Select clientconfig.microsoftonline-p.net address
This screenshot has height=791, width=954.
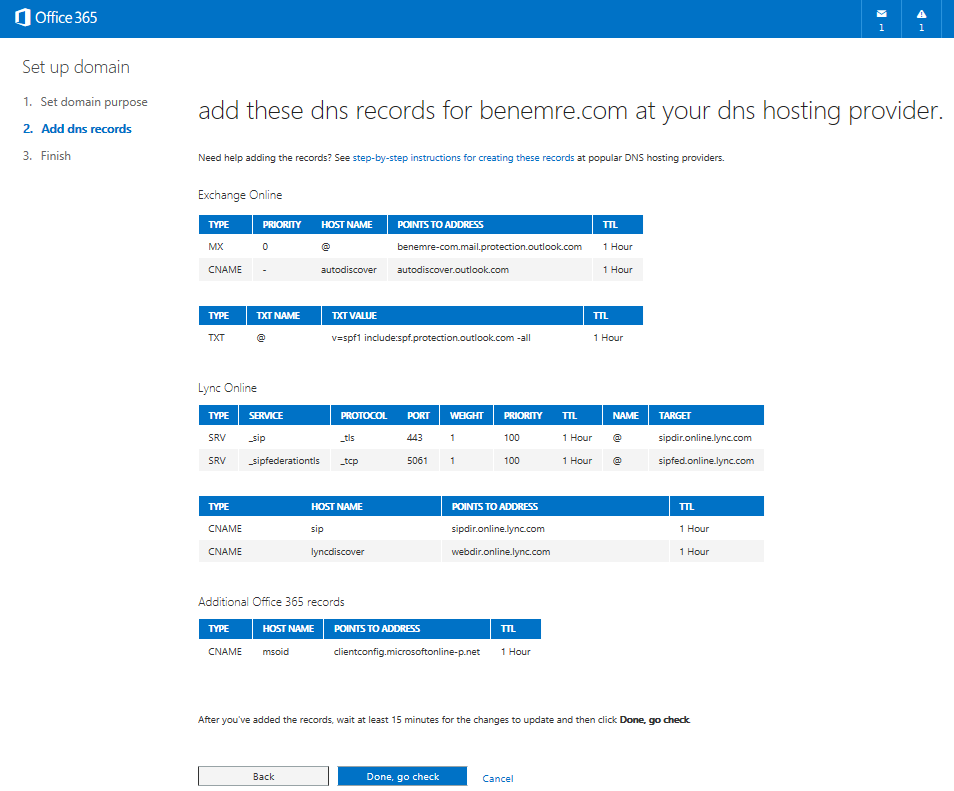click(x=406, y=652)
